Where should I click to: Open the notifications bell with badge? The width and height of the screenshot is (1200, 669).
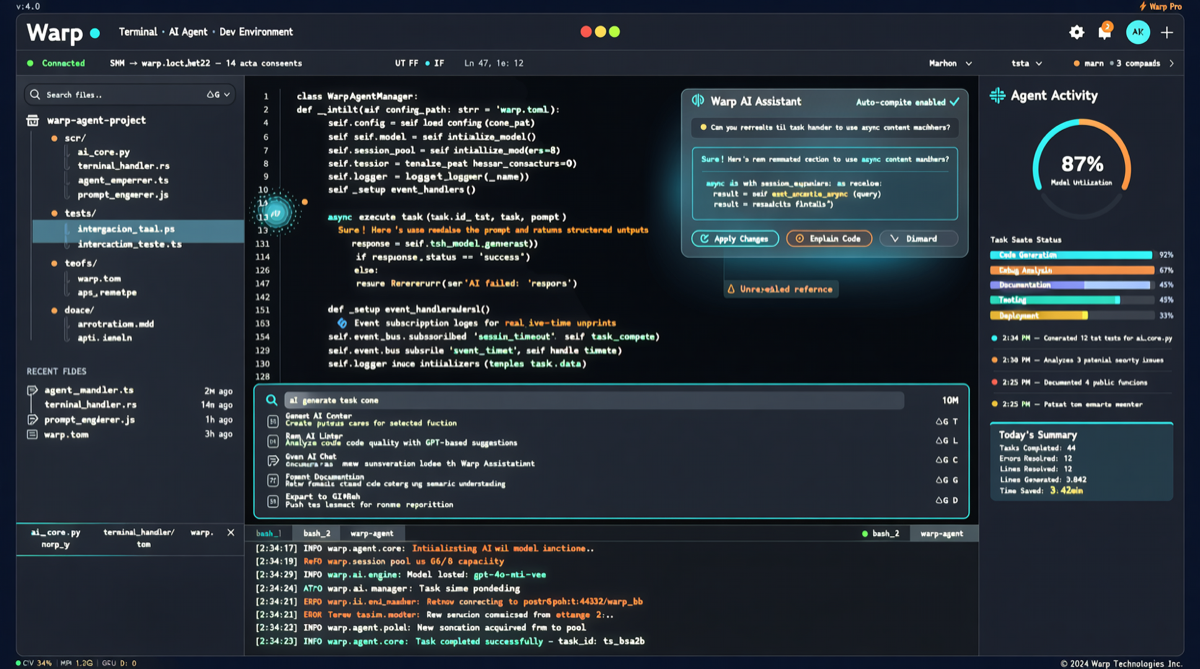point(1103,32)
